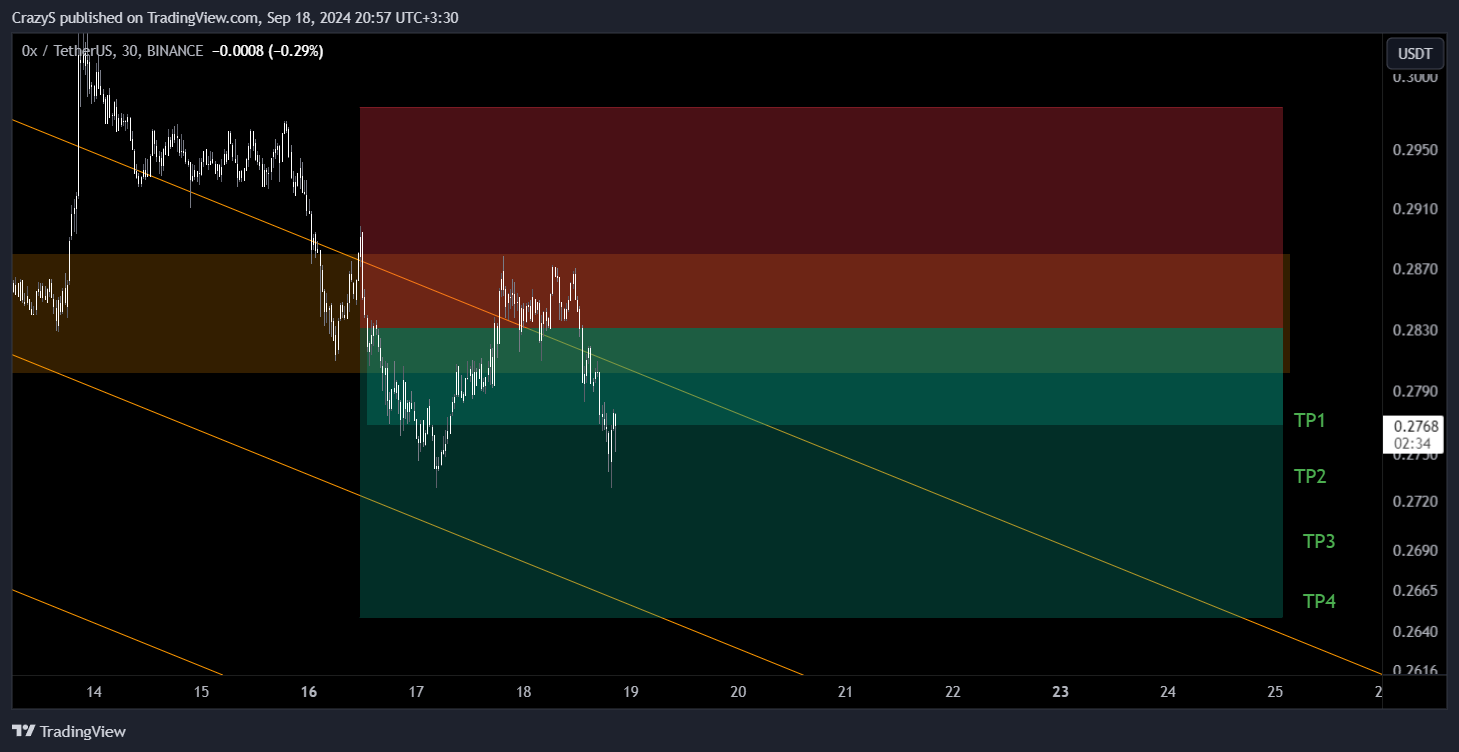1459x752 pixels.
Task: Click date 15 on the time axis
Action: (x=201, y=692)
